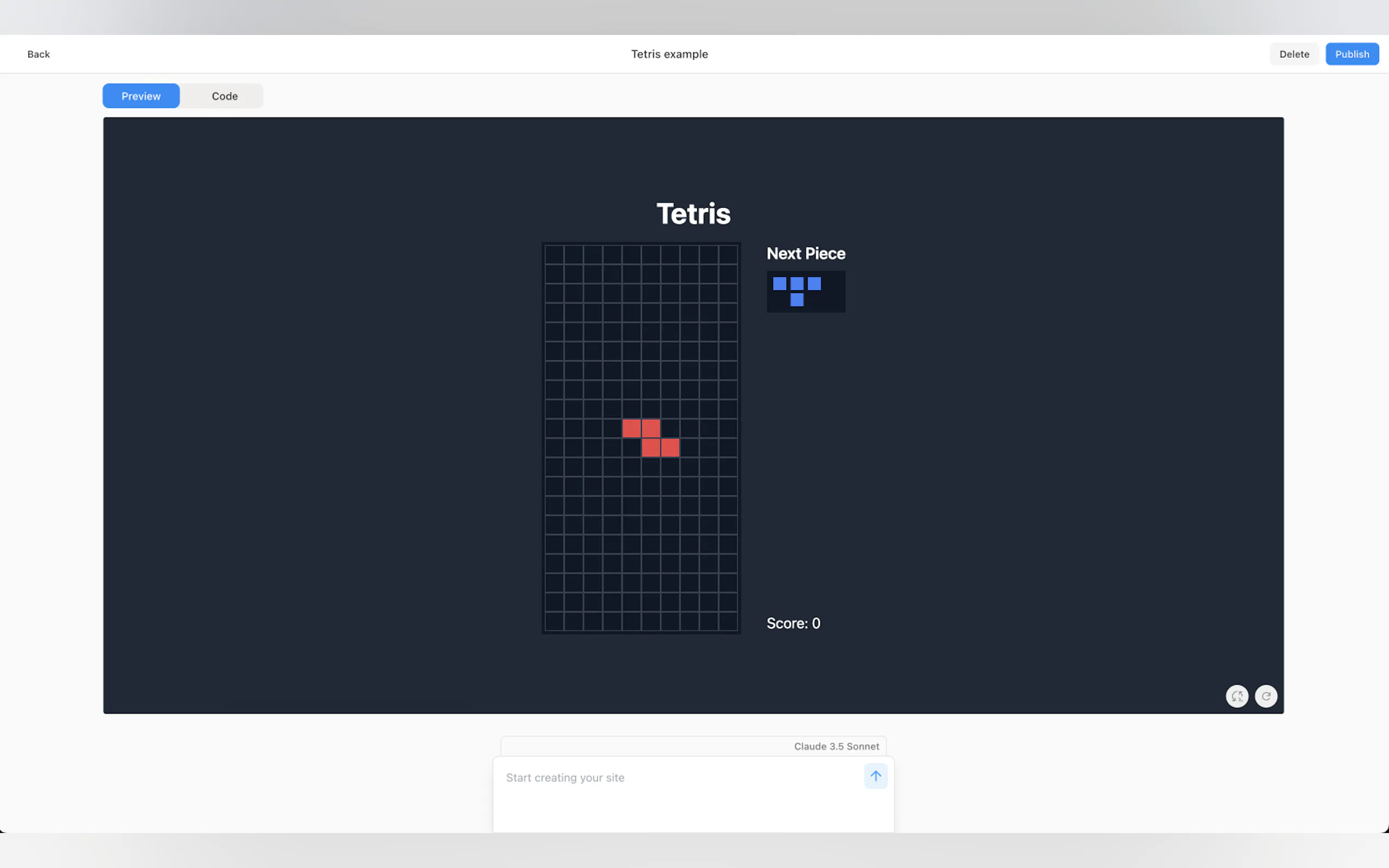Image resolution: width=1389 pixels, height=868 pixels.
Task: Click the 'Next Piece' heading text
Action: (806, 253)
